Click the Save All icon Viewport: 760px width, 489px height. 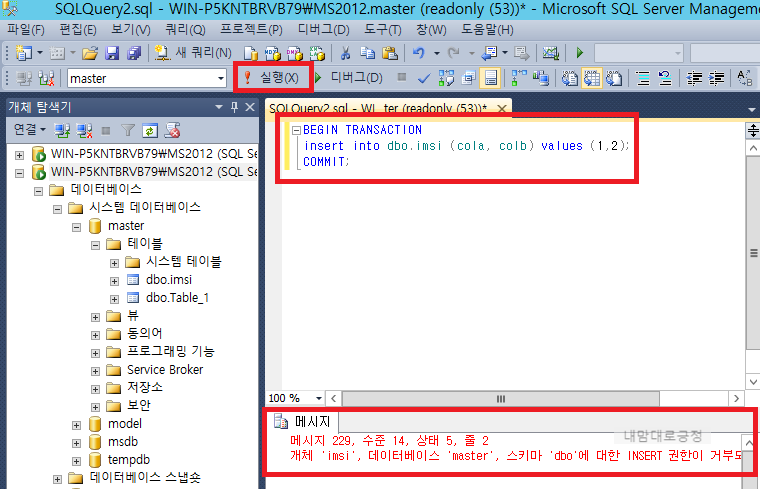point(134,53)
